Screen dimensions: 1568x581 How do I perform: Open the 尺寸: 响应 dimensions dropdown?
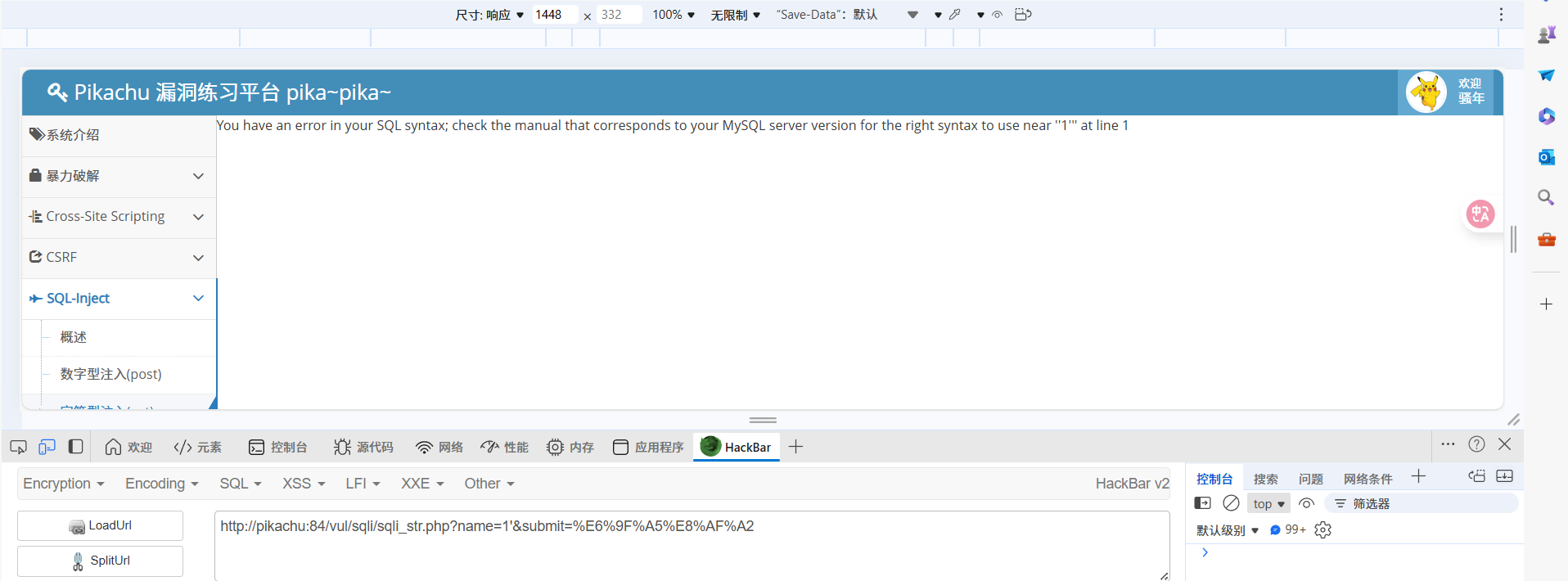pos(489,15)
